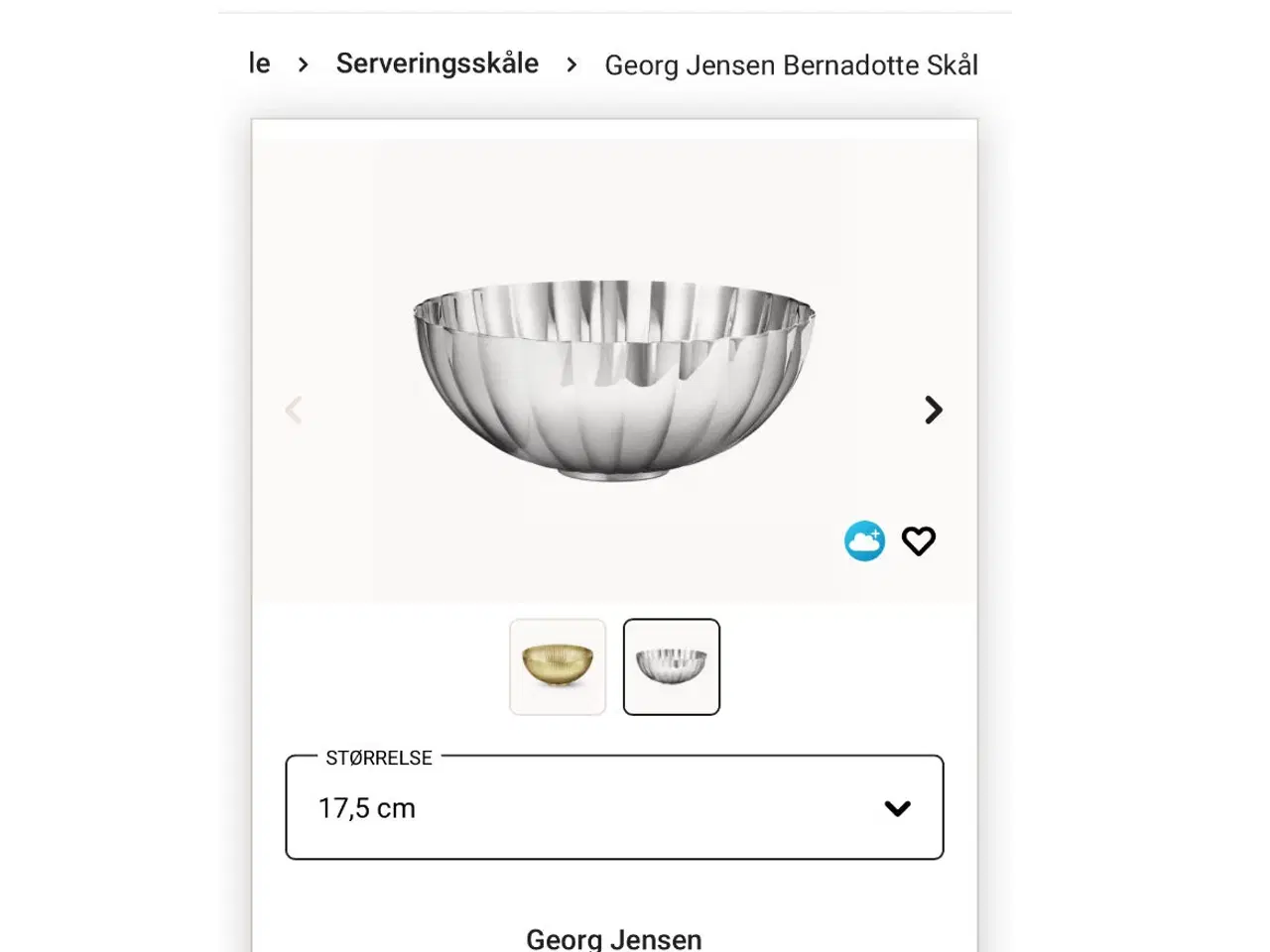Select the gold bowl thumbnail
This screenshot has width=1270, height=952.
click(558, 665)
